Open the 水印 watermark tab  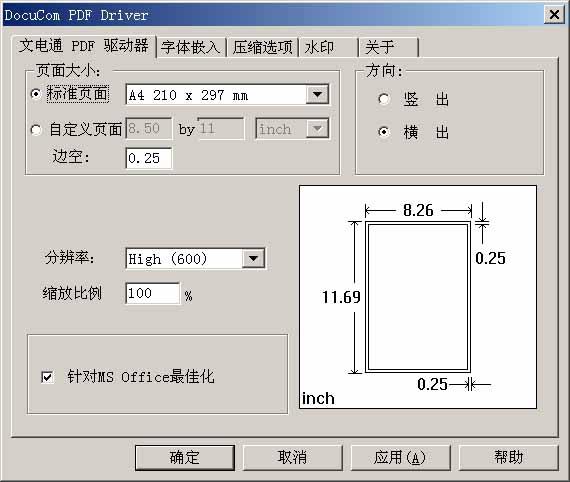[328, 47]
